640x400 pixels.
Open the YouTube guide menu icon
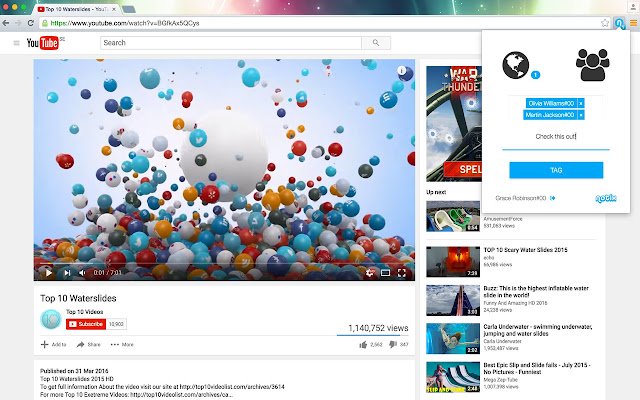click(16, 43)
